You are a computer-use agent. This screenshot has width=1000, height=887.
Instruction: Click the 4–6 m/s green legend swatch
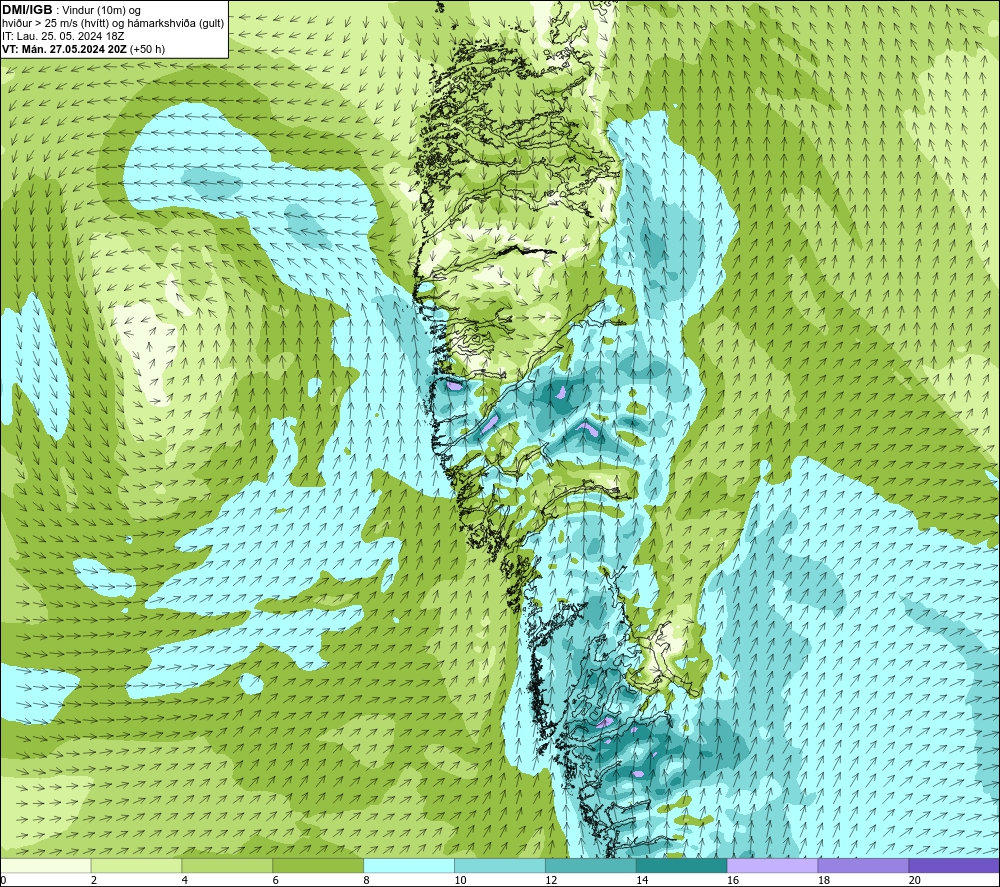(x=227, y=865)
